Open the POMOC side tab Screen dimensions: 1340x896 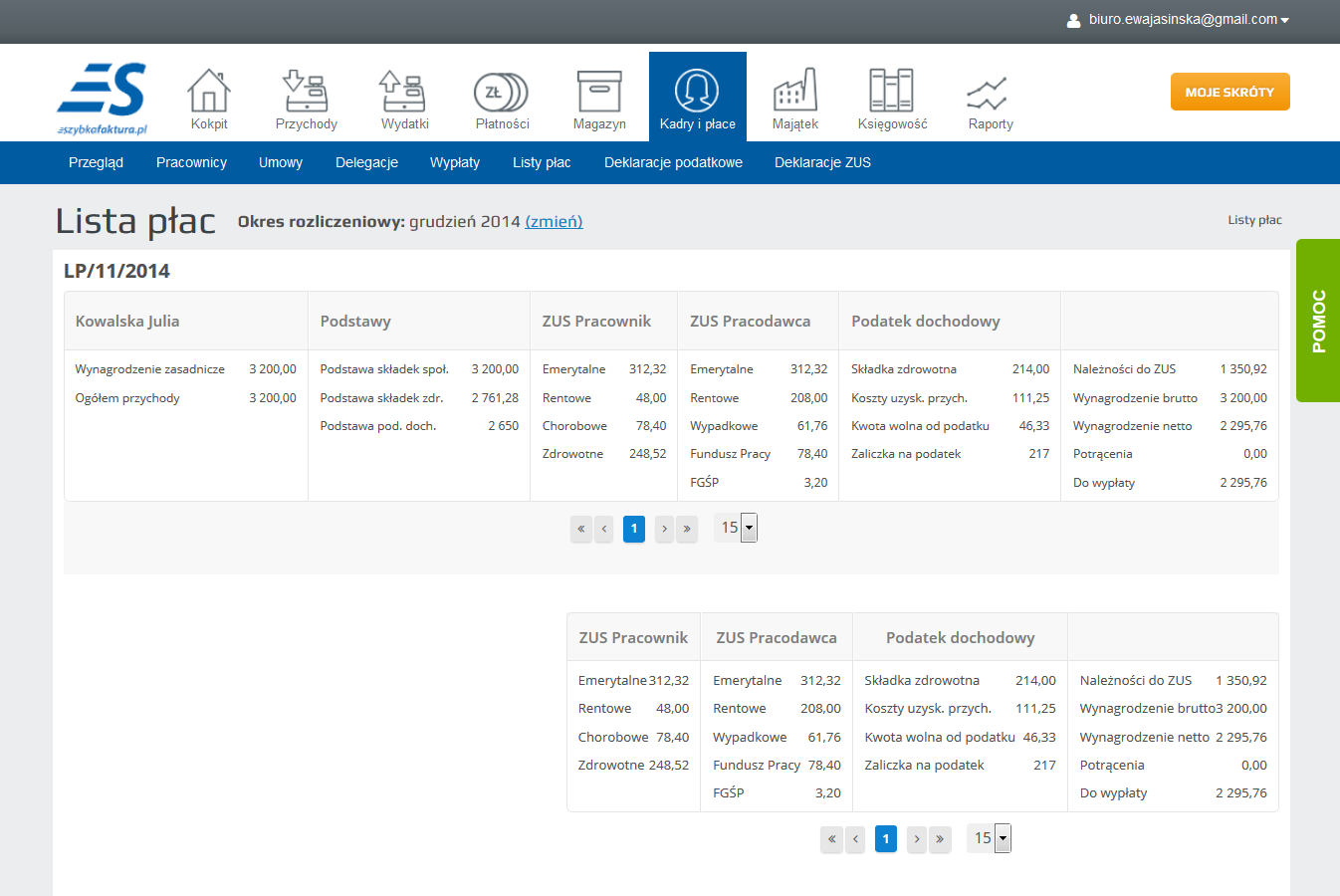(1318, 321)
